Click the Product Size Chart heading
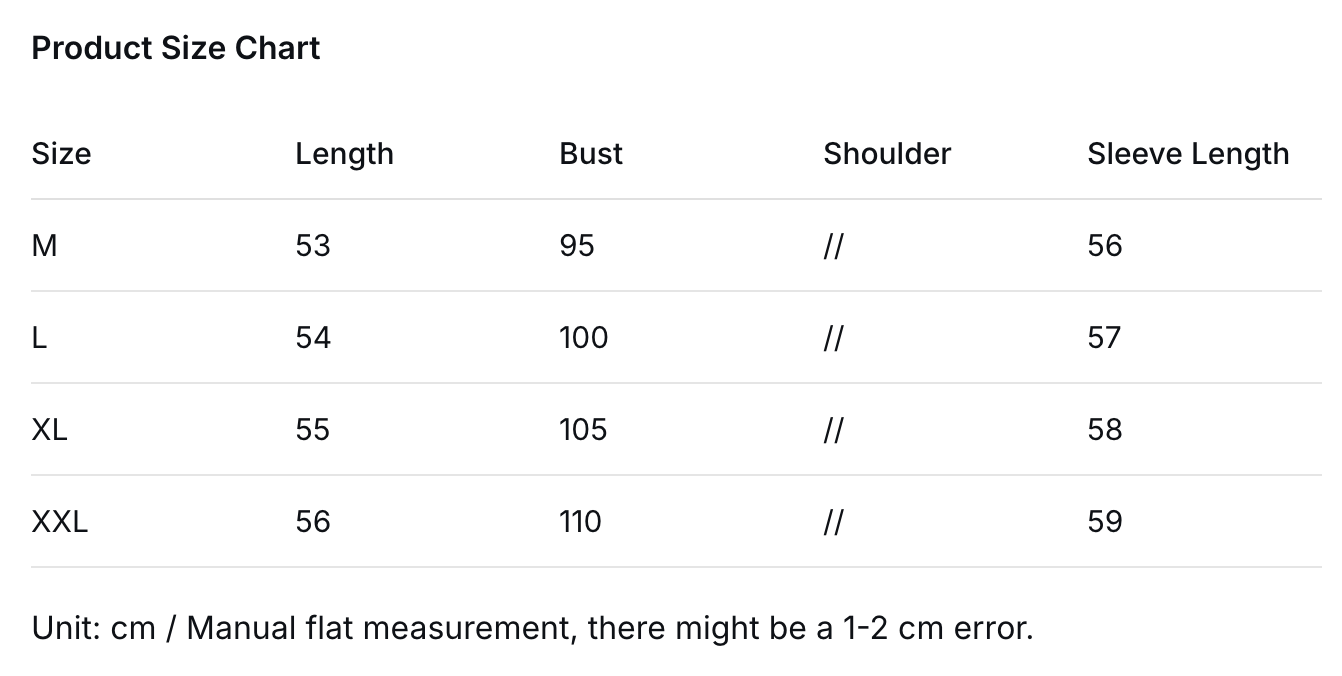The height and width of the screenshot is (676, 1342). (176, 48)
